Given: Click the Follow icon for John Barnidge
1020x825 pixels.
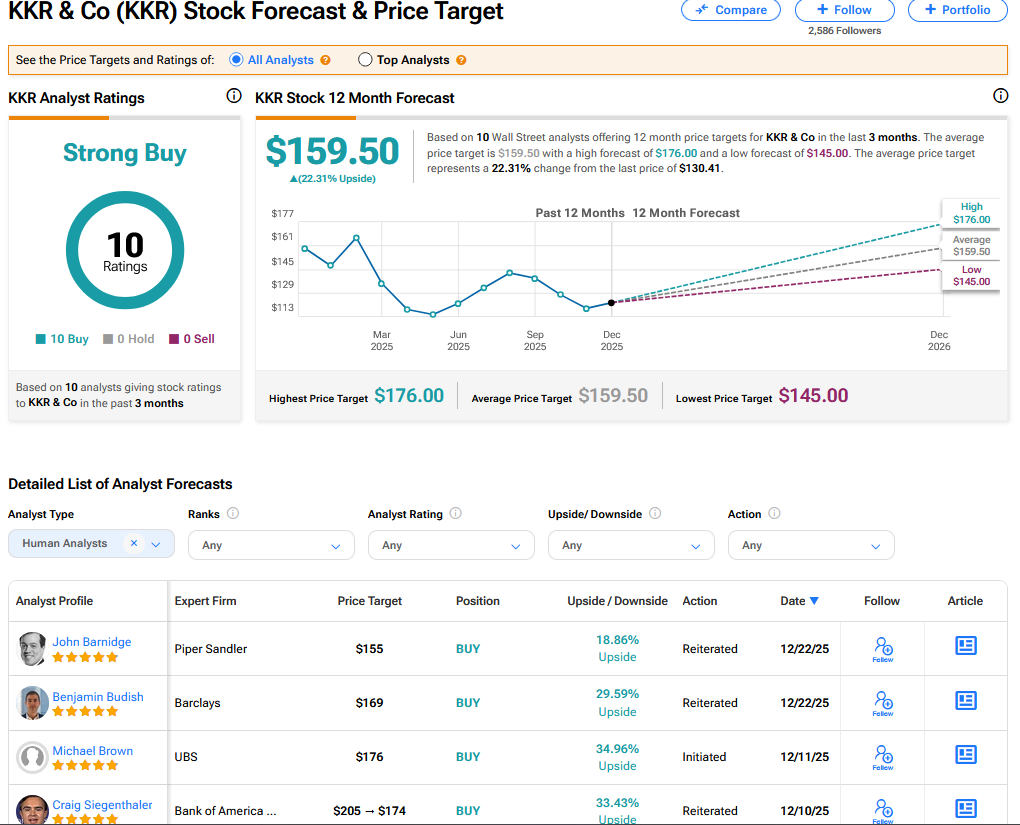Looking at the screenshot, I should click(882, 648).
